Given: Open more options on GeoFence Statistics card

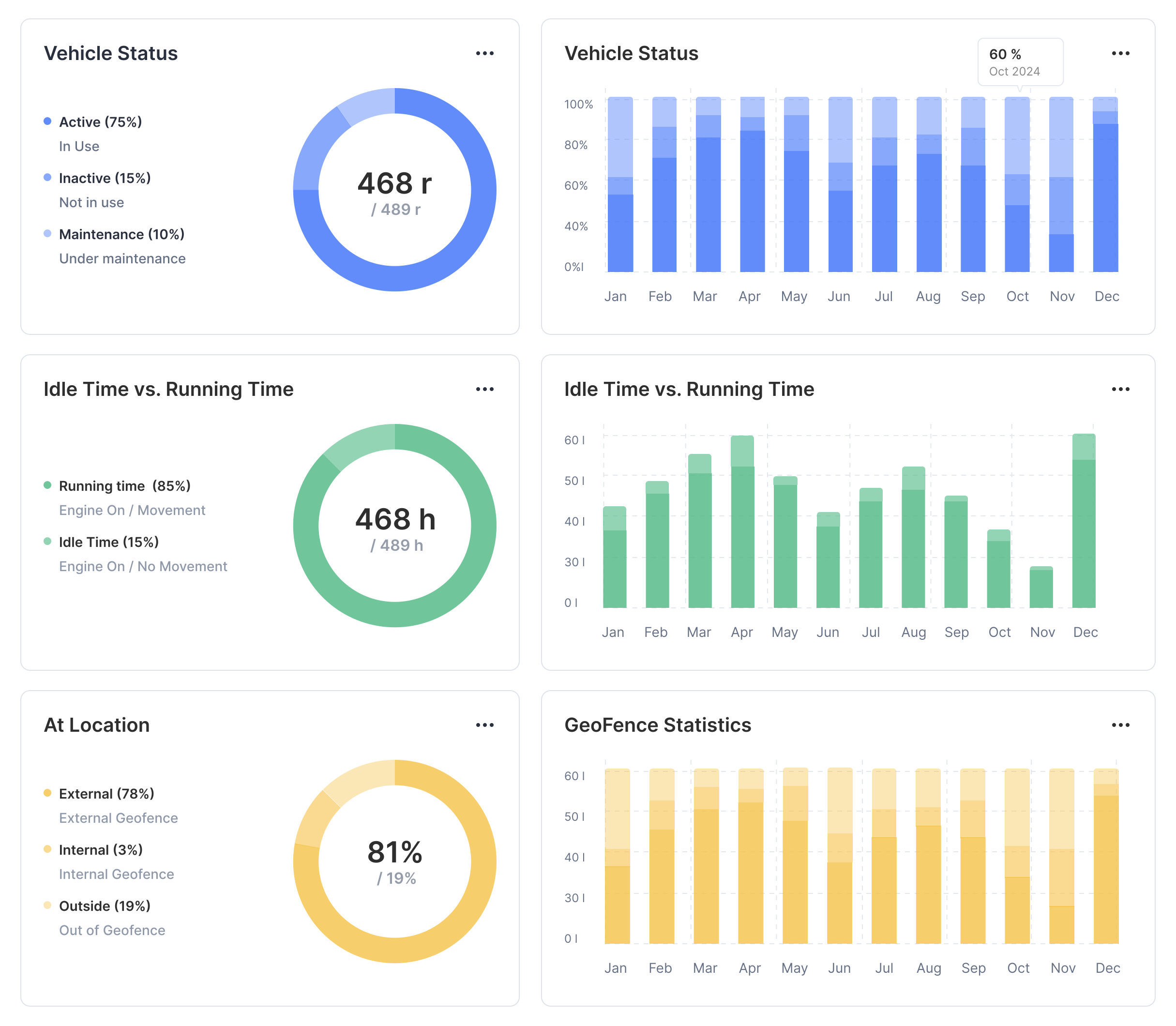Looking at the screenshot, I should click(x=1120, y=725).
